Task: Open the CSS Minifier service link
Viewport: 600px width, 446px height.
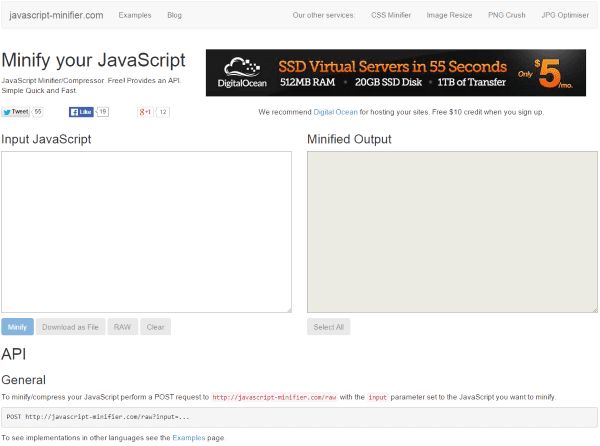Action: pyautogui.click(x=391, y=15)
